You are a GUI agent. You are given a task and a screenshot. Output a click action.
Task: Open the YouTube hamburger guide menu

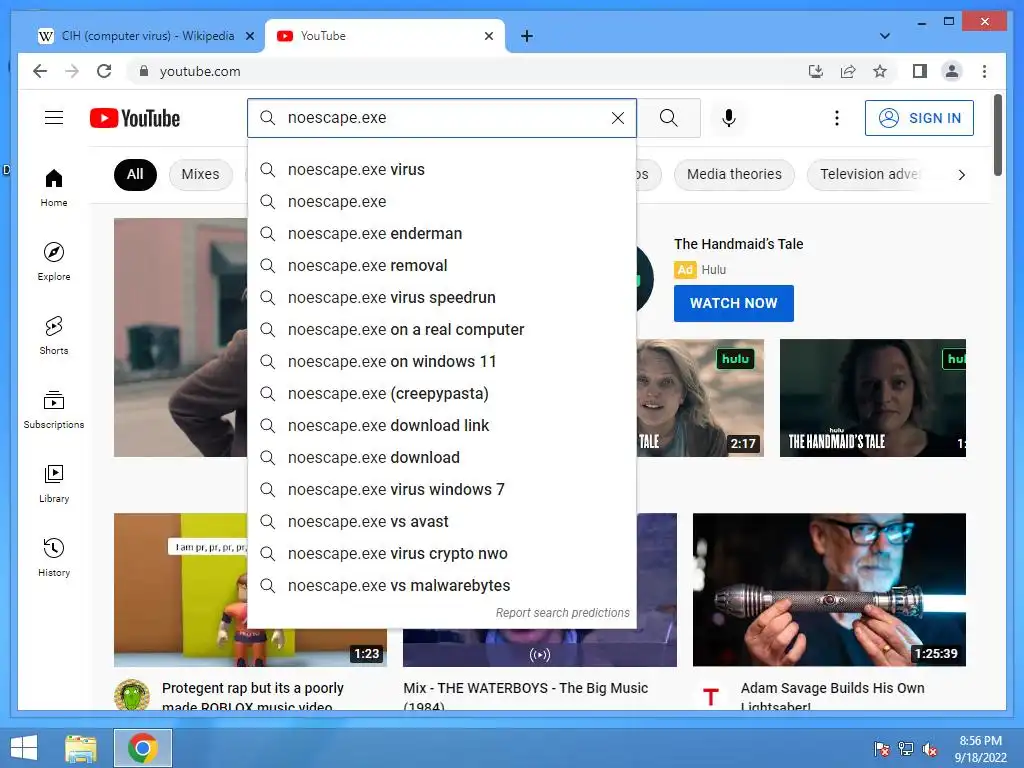point(54,118)
